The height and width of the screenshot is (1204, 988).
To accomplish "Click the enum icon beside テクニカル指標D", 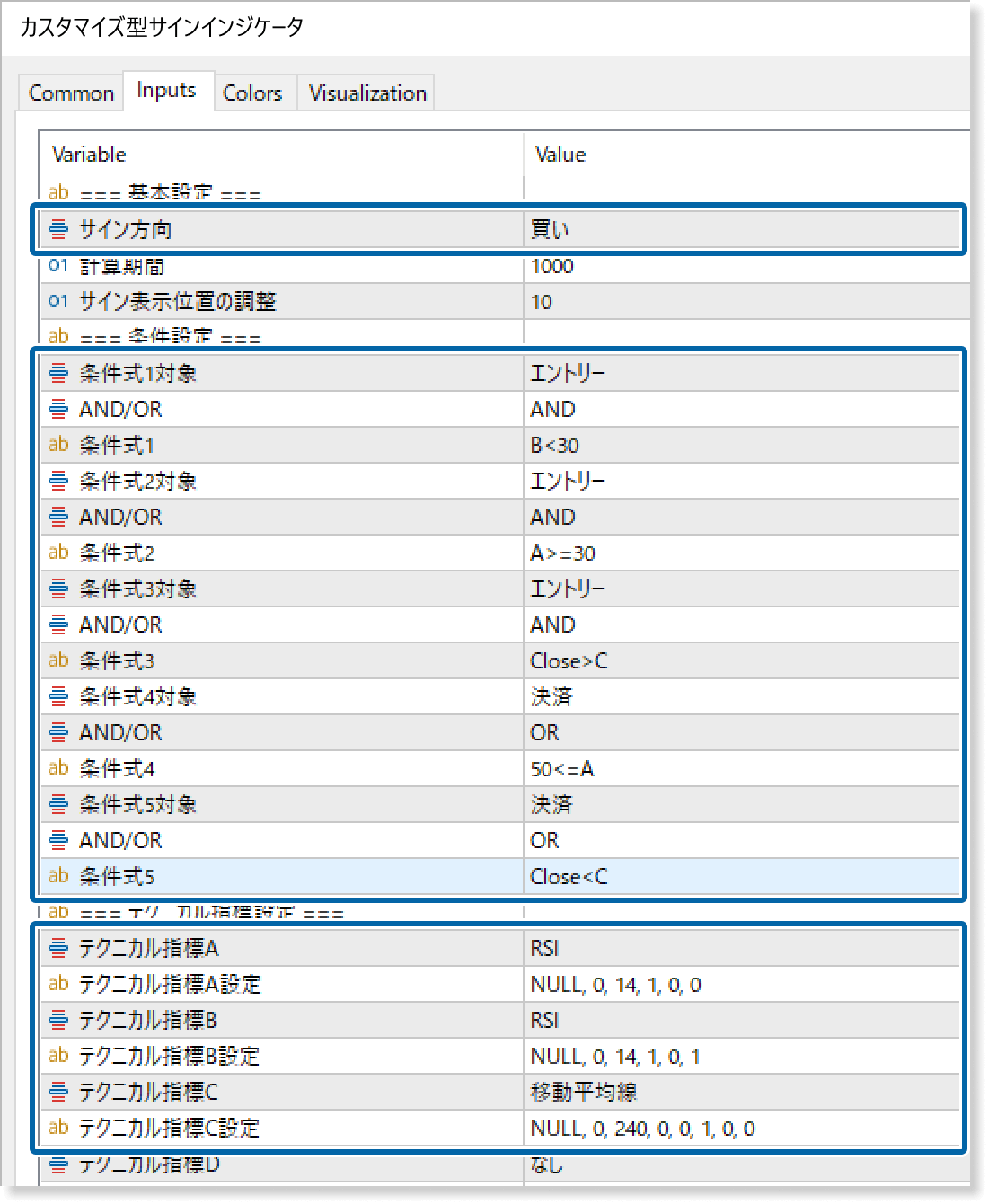I will pyautogui.click(x=58, y=1166).
